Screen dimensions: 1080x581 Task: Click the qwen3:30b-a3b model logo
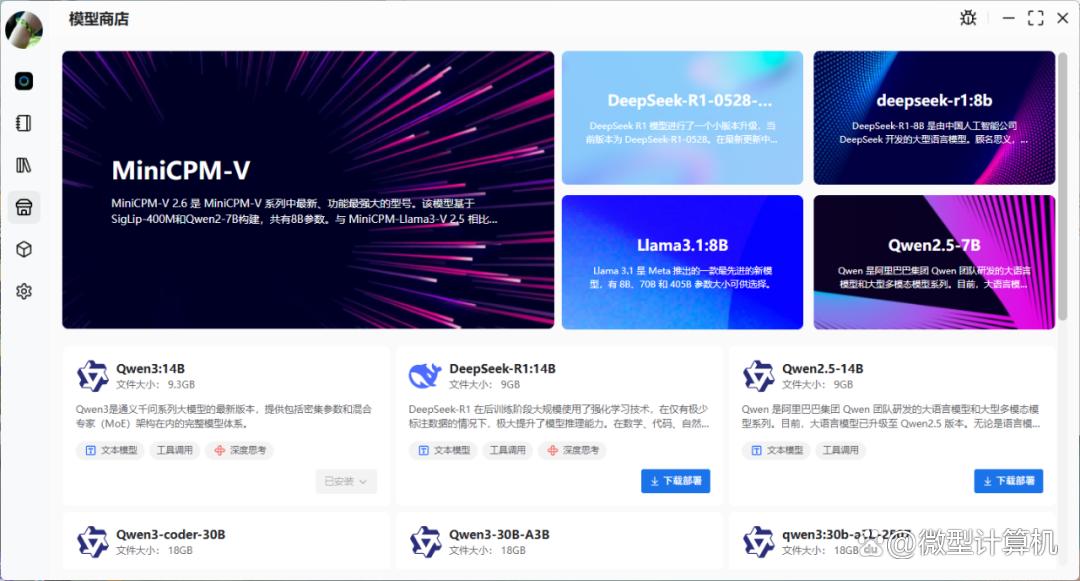coord(758,542)
